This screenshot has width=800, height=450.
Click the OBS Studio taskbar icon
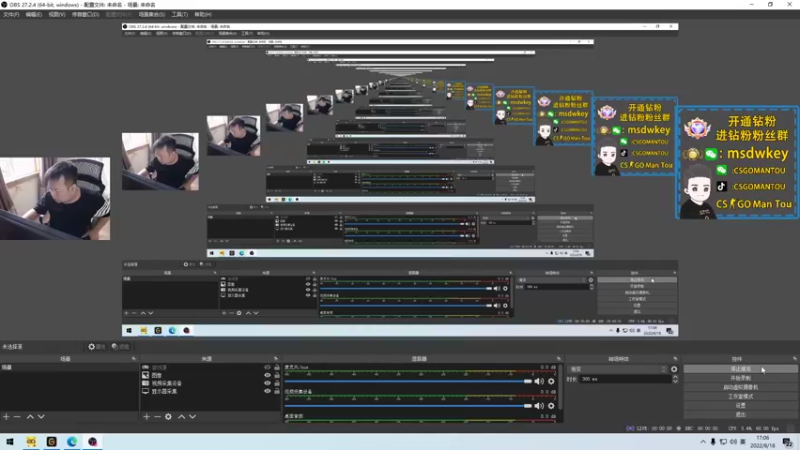pyautogui.click(x=92, y=441)
